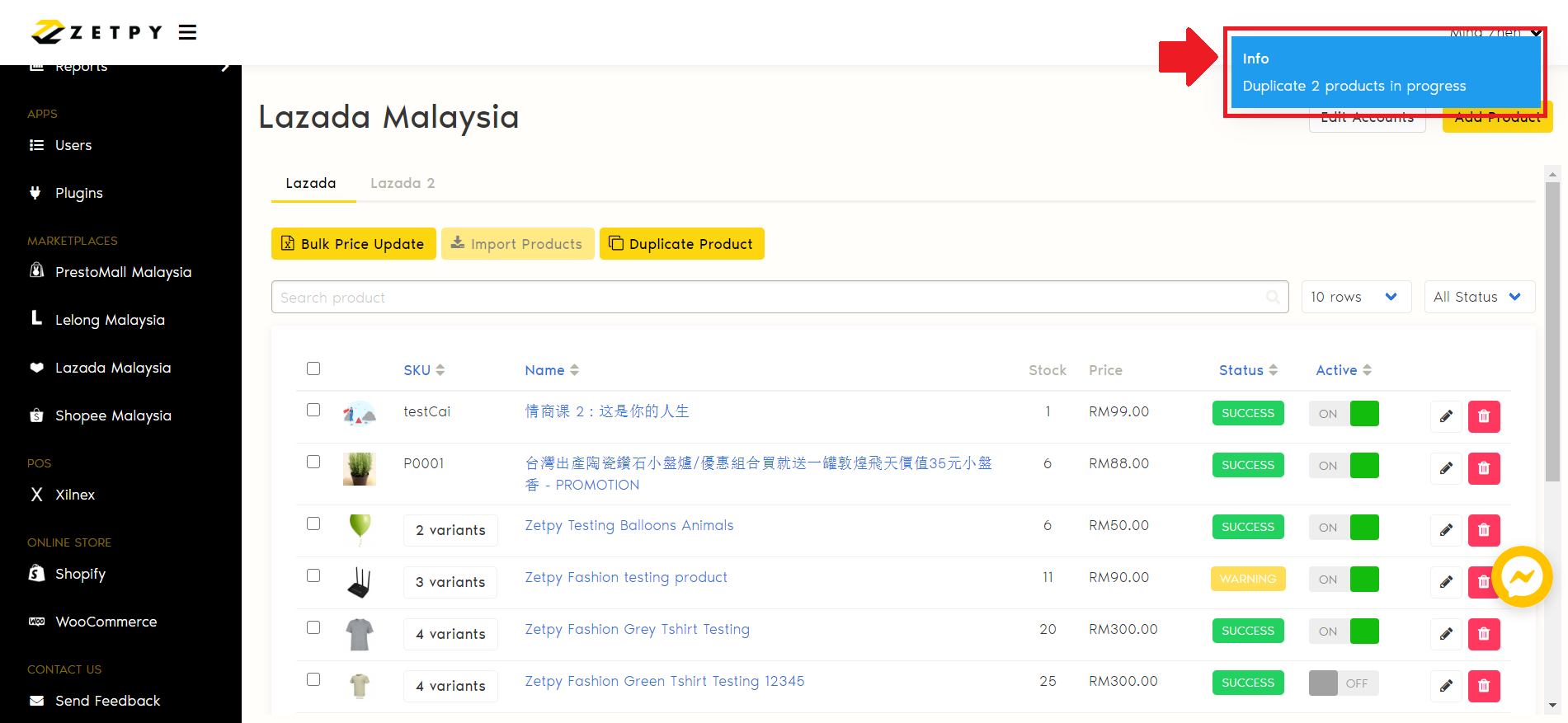Click inside the Search product field
The image size is (1568, 723).
pos(767,297)
